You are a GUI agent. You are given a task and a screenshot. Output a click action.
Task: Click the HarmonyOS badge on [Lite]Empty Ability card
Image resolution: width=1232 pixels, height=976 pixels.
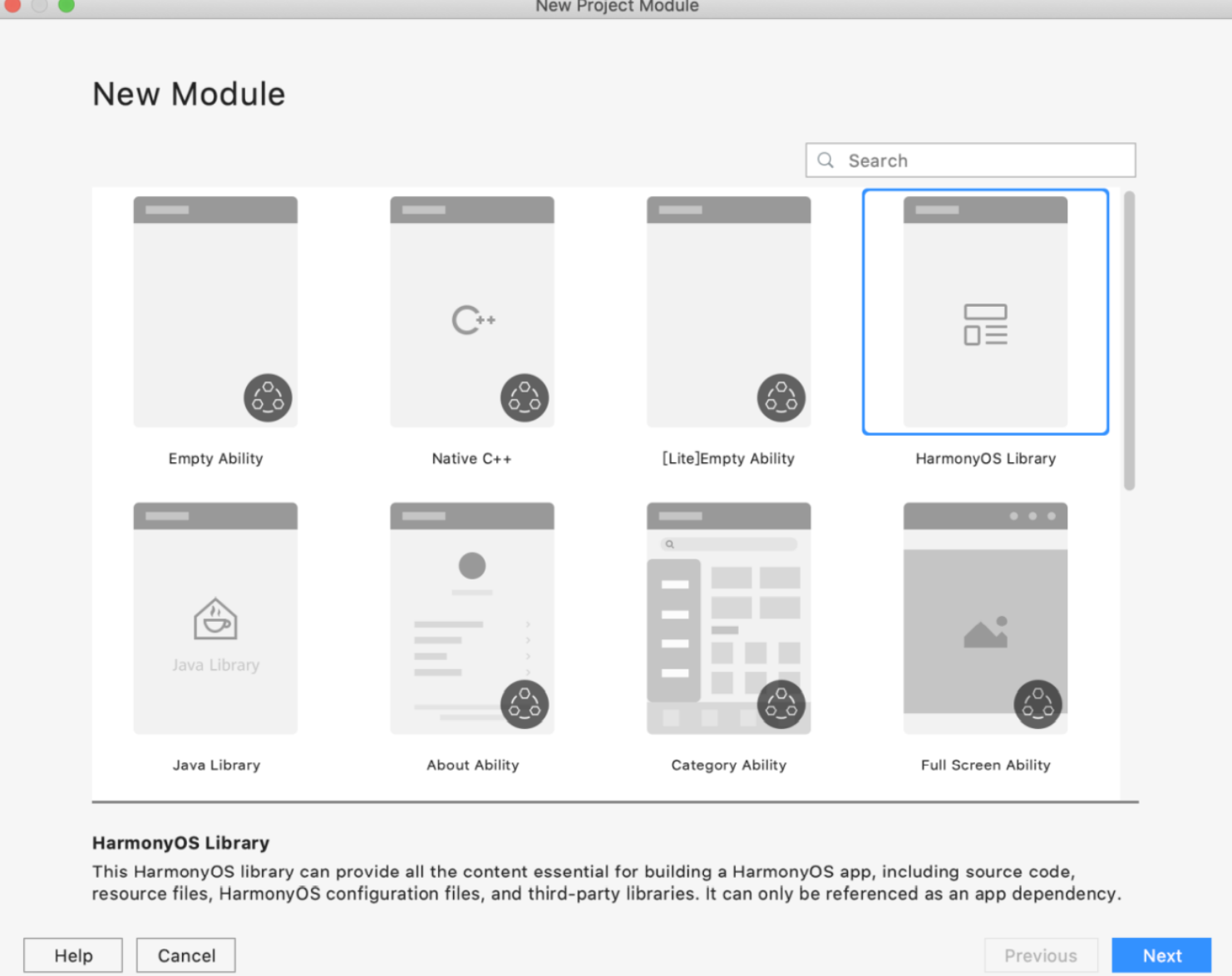tap(781, 397)
